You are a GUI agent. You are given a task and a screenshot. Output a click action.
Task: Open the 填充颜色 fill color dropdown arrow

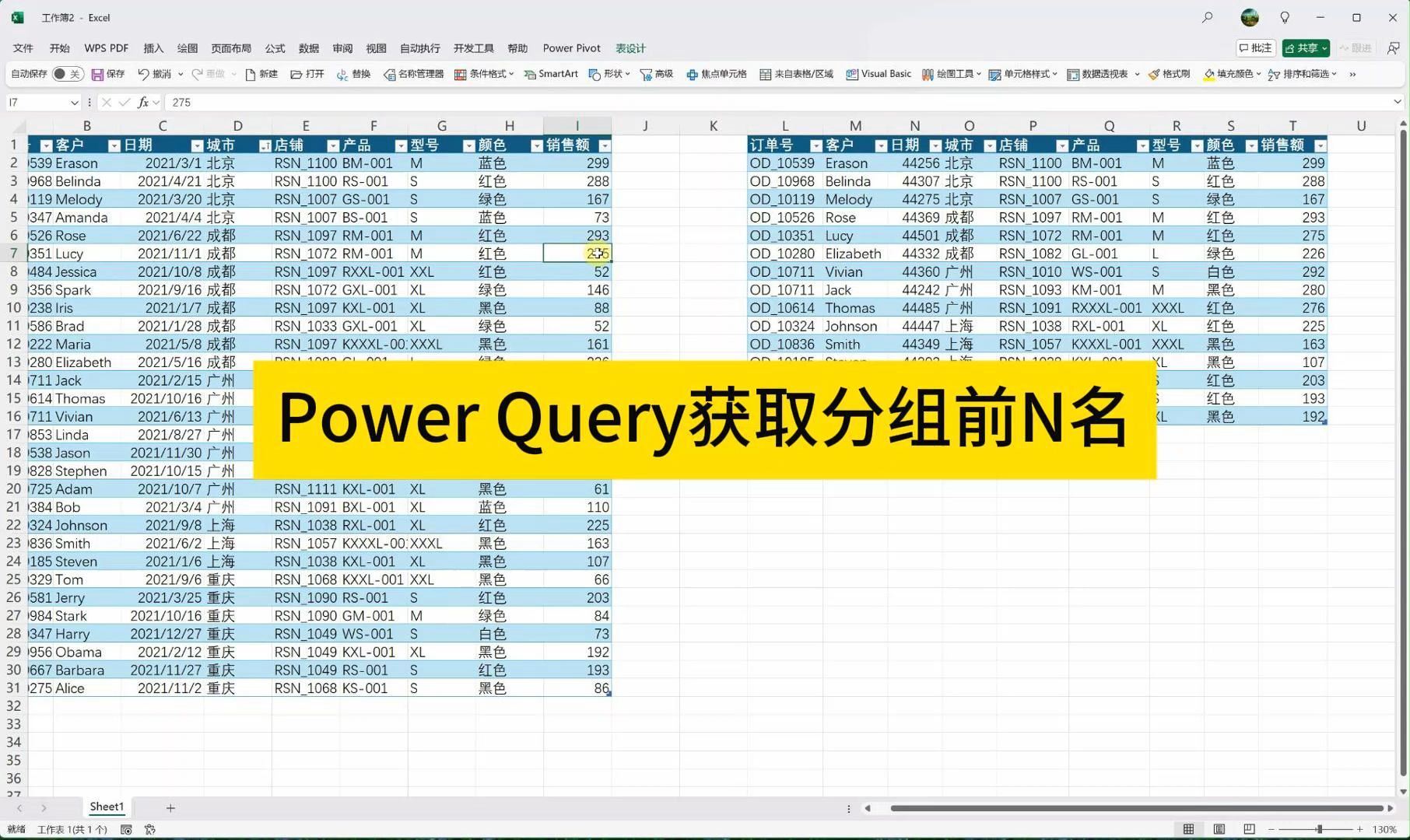pyautogui.click(x=1258, y=74)
